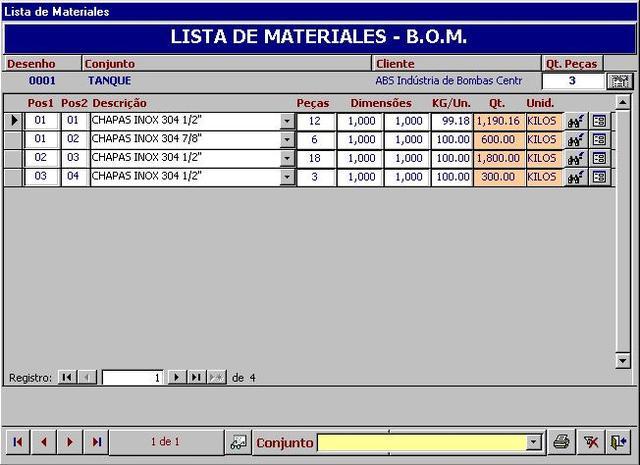
Task: Click client name ABS Indústria de Bombas Centr
Action: pos(449,81)
